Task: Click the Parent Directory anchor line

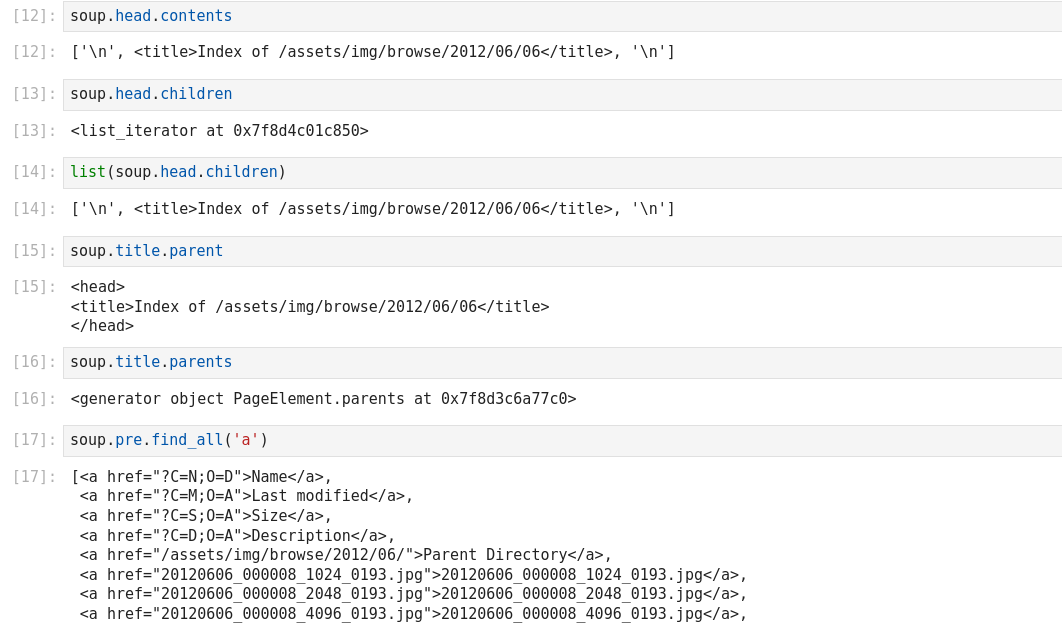Action: (345, 555)
